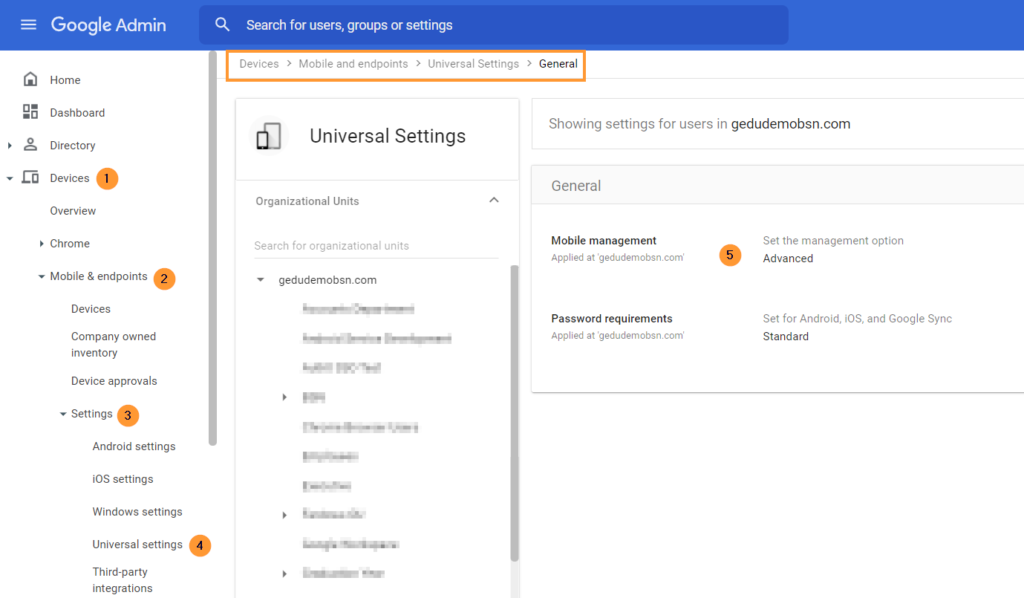Image resolution: width=1024 pixels, height=598 pixels.
Task: Collapse the Organizational Units panel chevron
Action: pos(494,200)
